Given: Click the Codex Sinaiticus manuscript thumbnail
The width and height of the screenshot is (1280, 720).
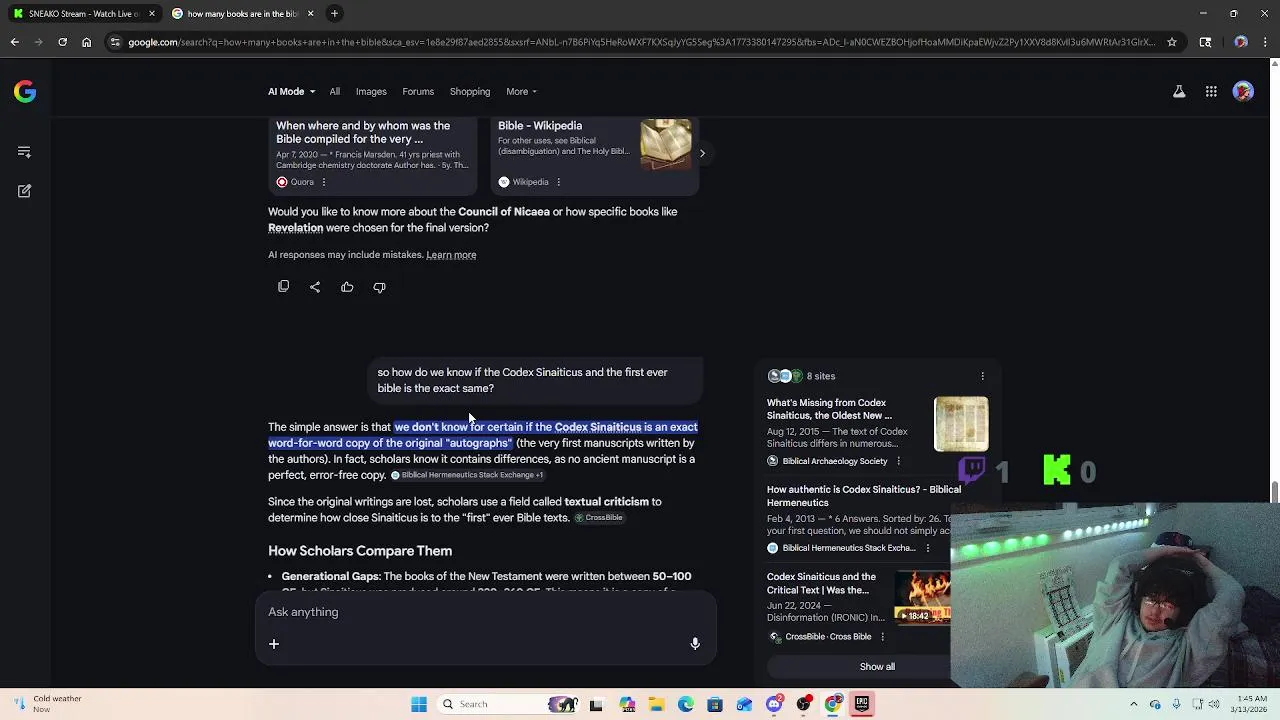Looking at the screenshot, I should coord(961,424).
